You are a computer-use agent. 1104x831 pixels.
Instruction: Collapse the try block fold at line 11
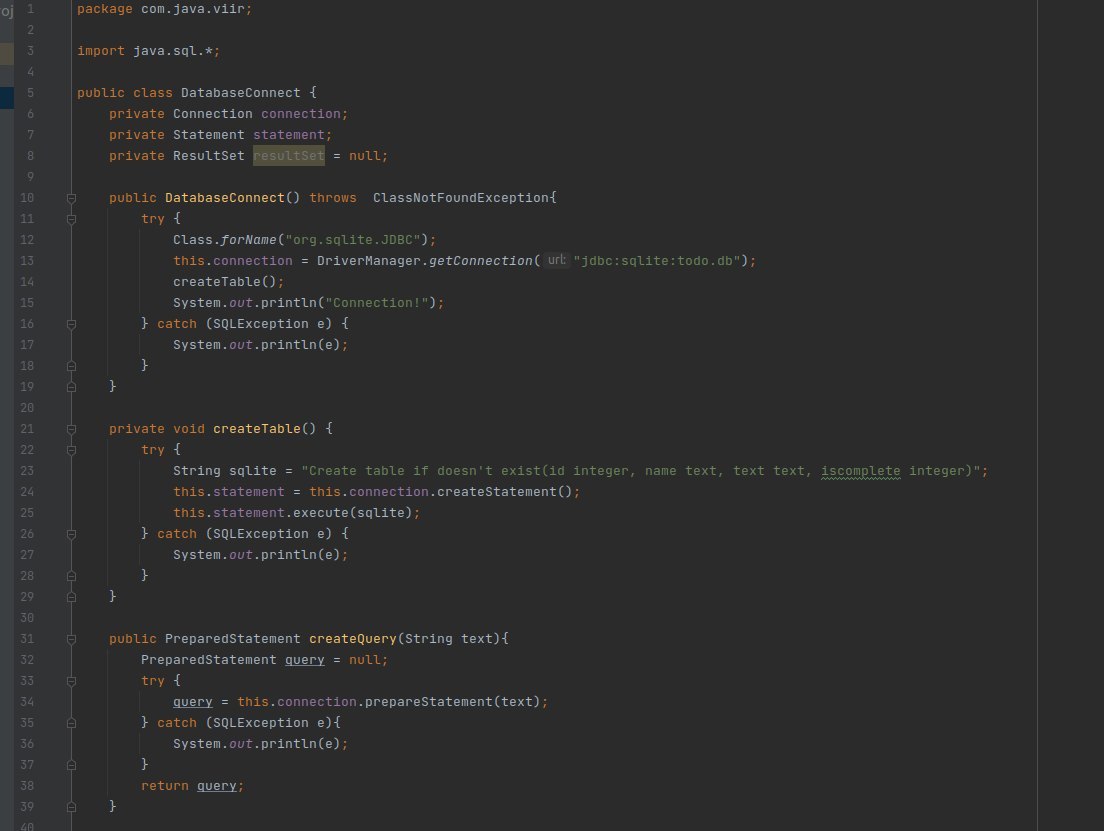[71, 220]
